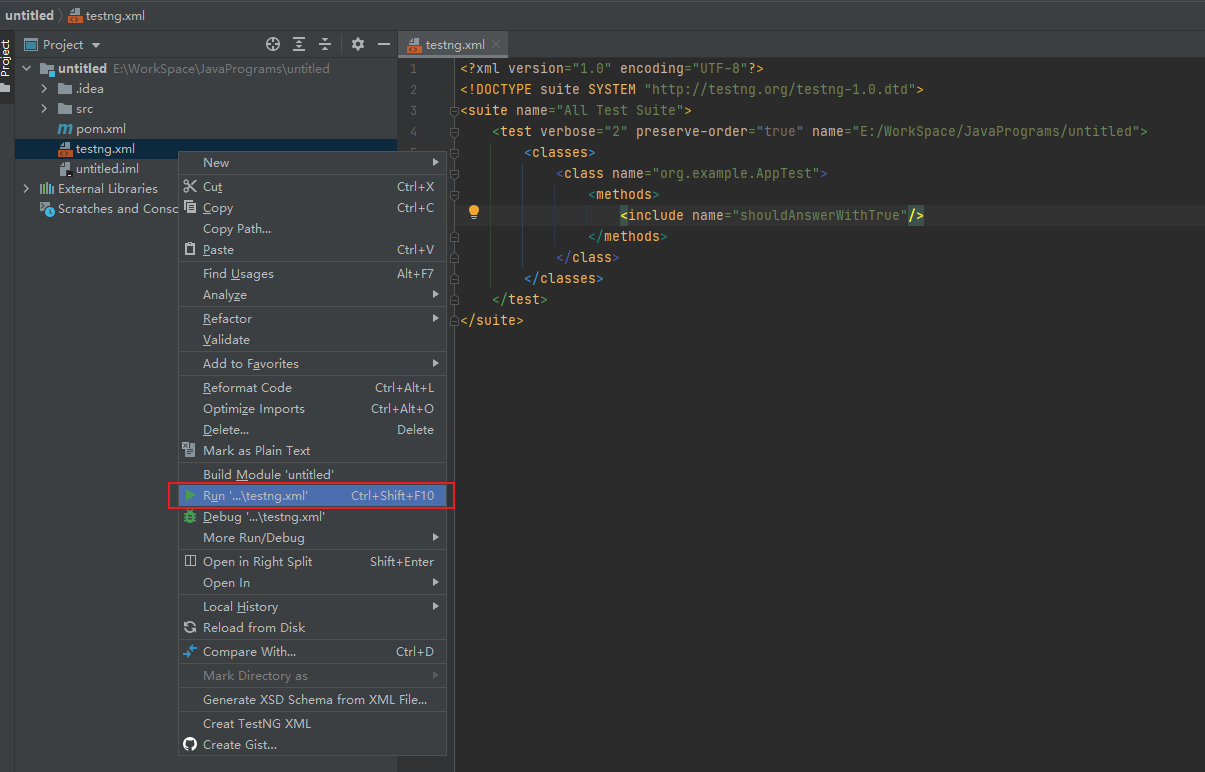Viewport: 1205px width, 772px height.
Task: Click the Debug bug icon in context menu
Action: (x=190, y=516)
